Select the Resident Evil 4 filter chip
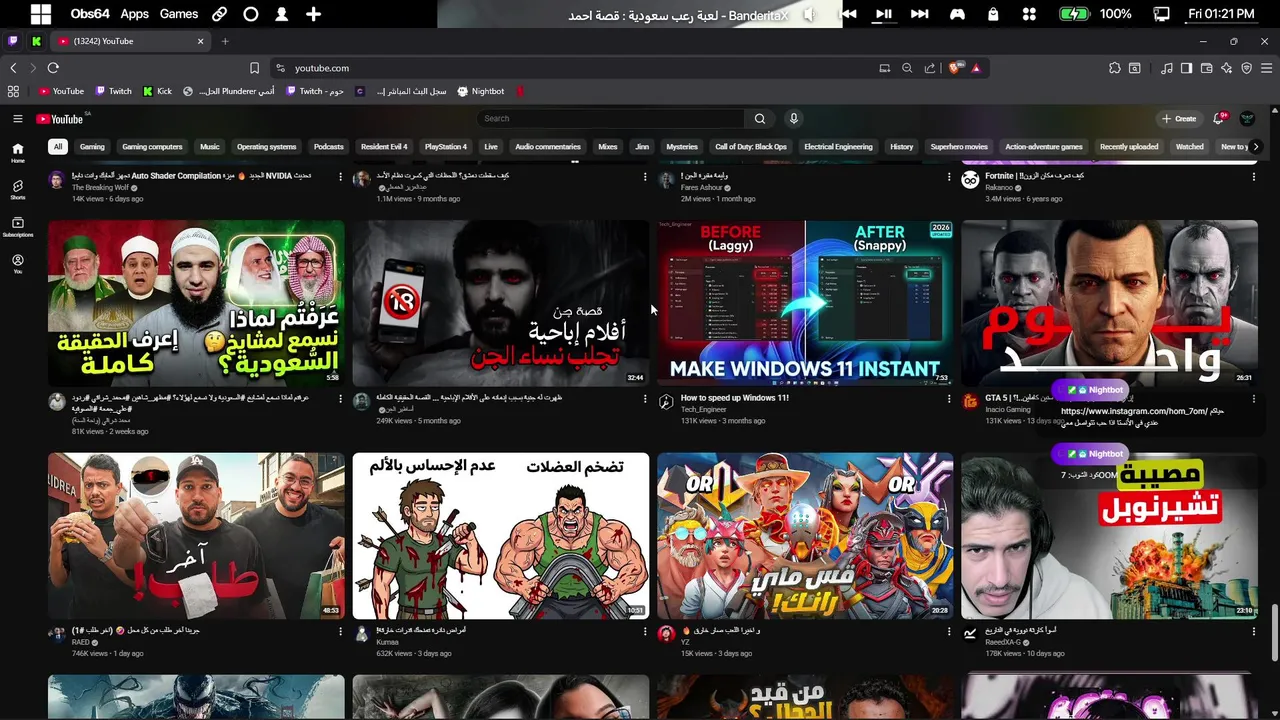Image resolution: width=1280 pixels, height=720 pixels. 384,147
